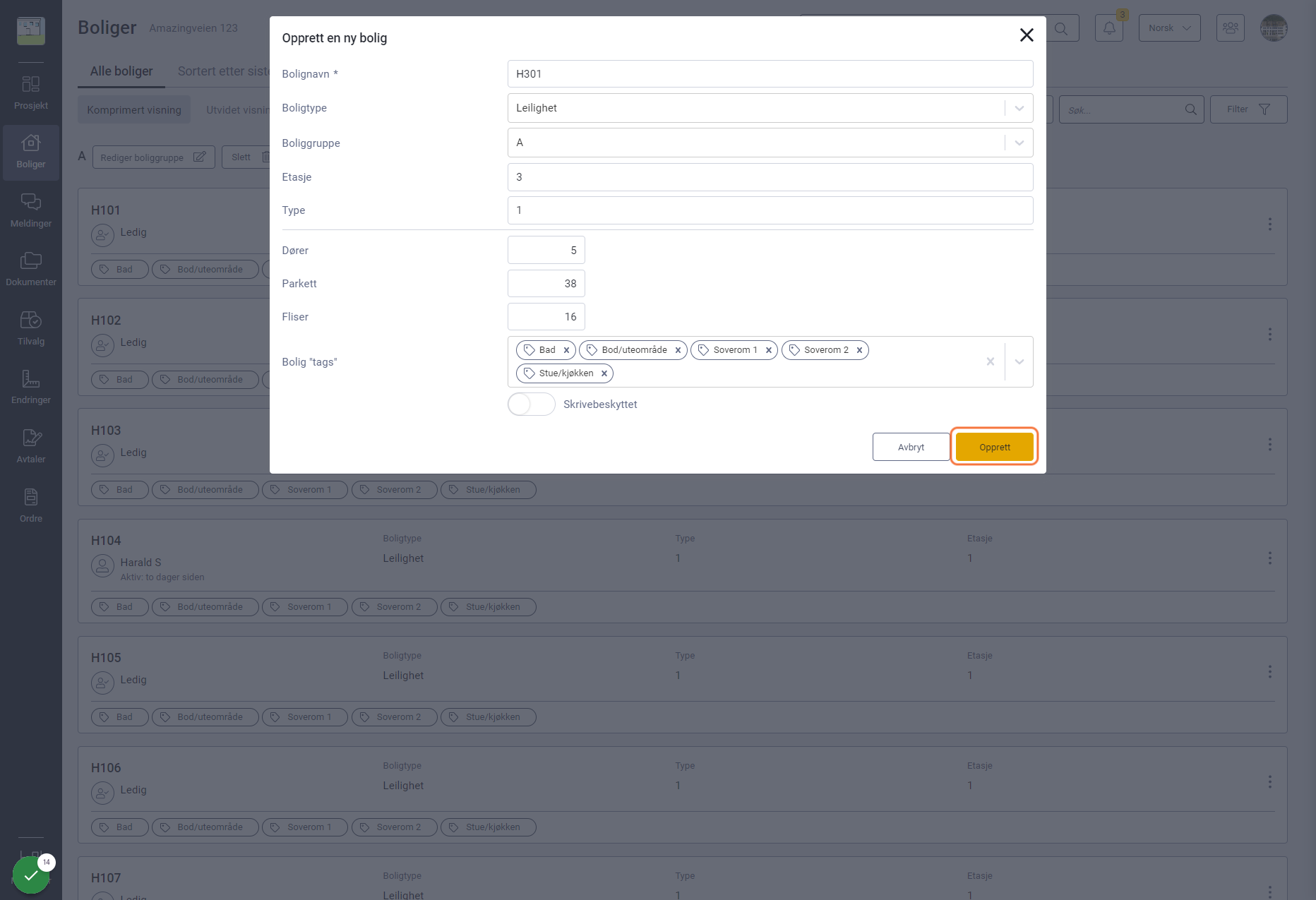
Task: Click Slett button for group A
Action: pos(246,157)
